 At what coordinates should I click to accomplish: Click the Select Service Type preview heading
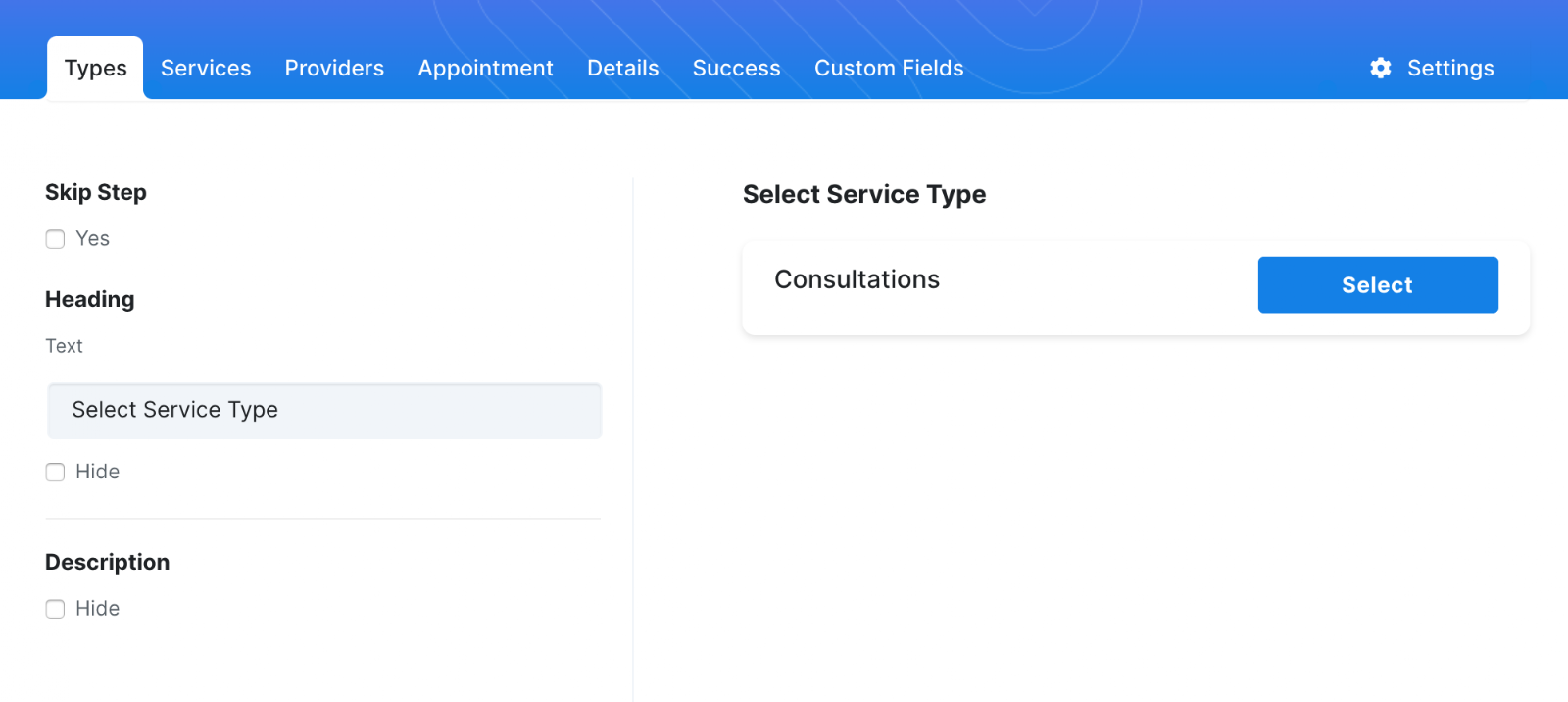coord(864,194)
